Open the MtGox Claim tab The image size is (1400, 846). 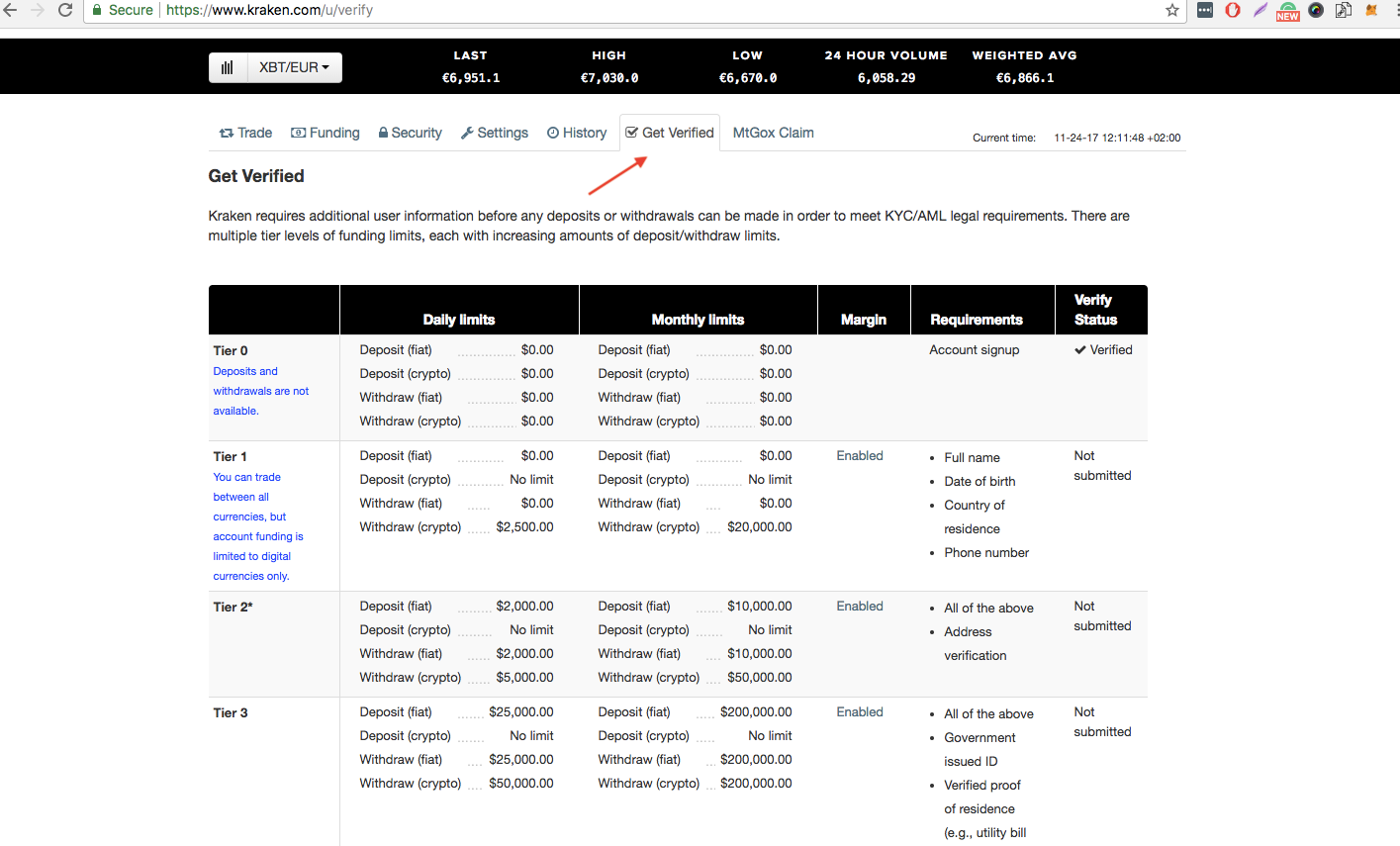[774, 133]
